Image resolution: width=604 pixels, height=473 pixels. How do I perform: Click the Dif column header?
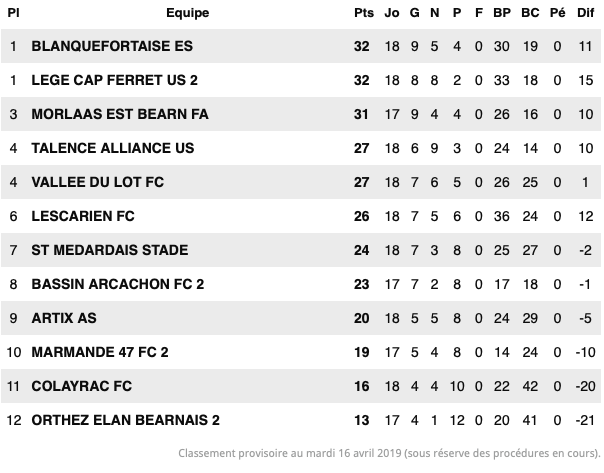(x=585, y=13)
